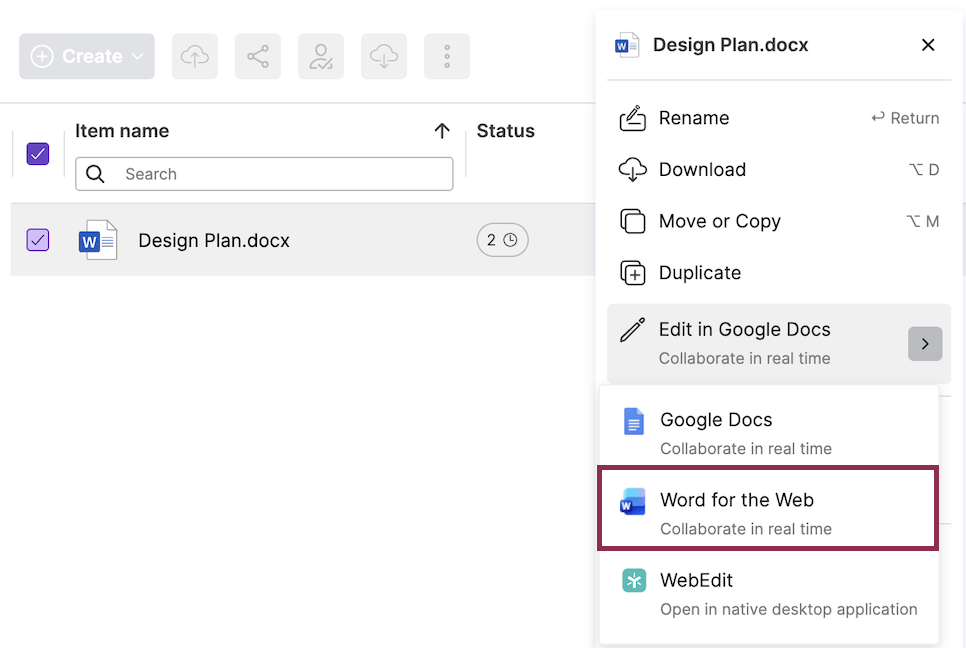Open file with Word for the Web
966x648 pixels.
coord(768,508)
